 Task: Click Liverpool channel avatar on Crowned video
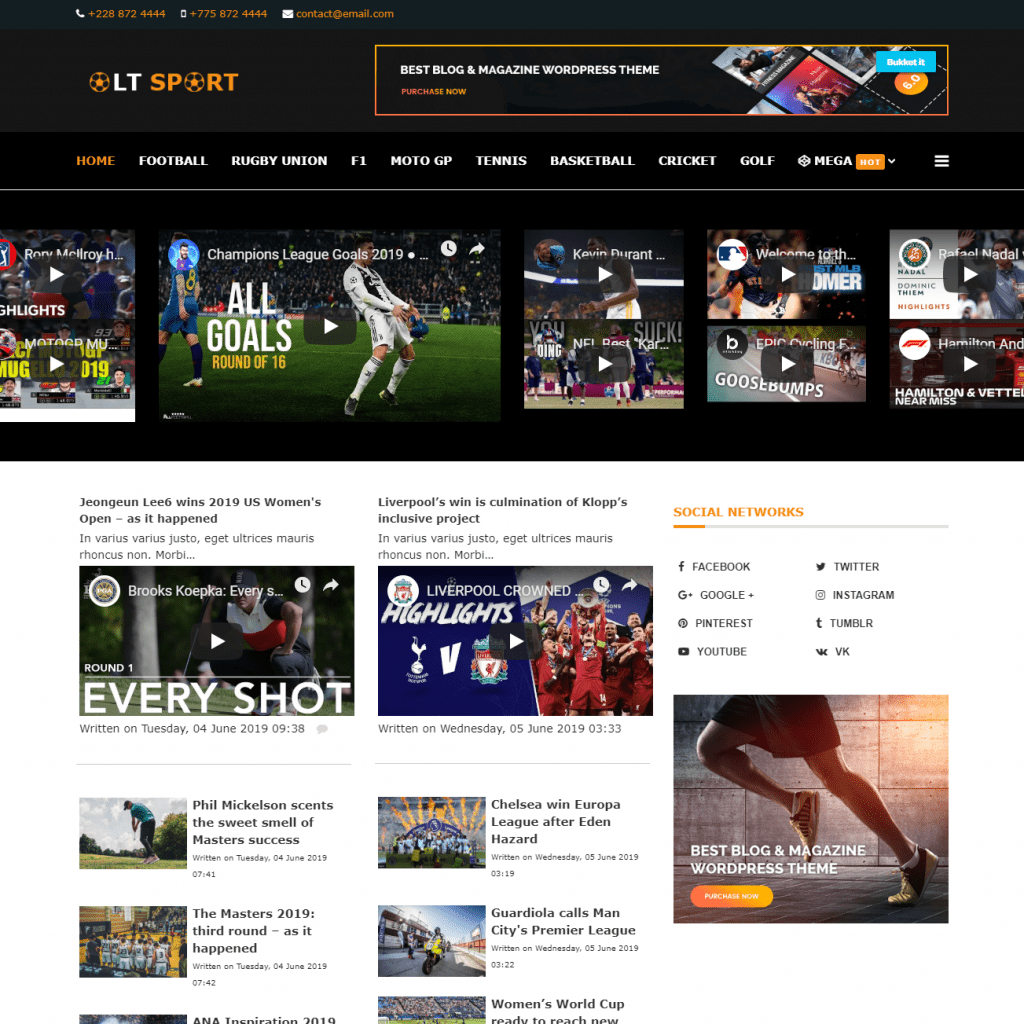tap(403, 591)
